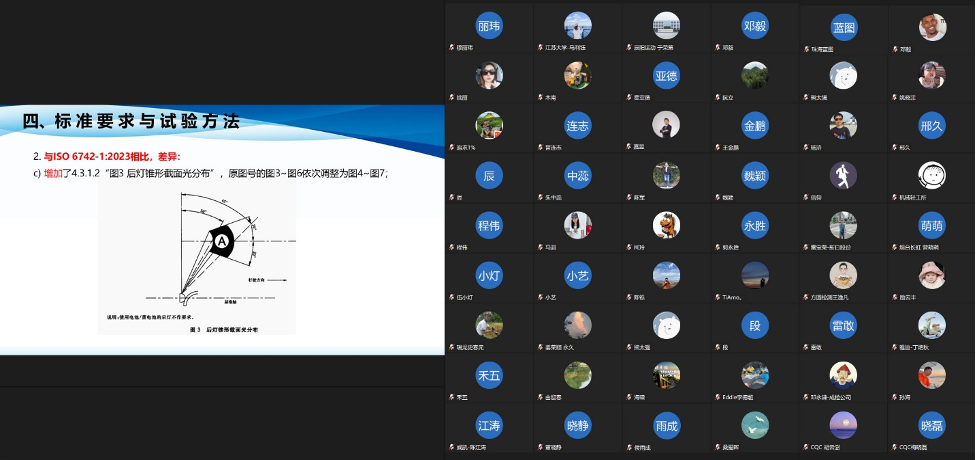Select the 晓磊 participant tile

(x=931, y=426)
